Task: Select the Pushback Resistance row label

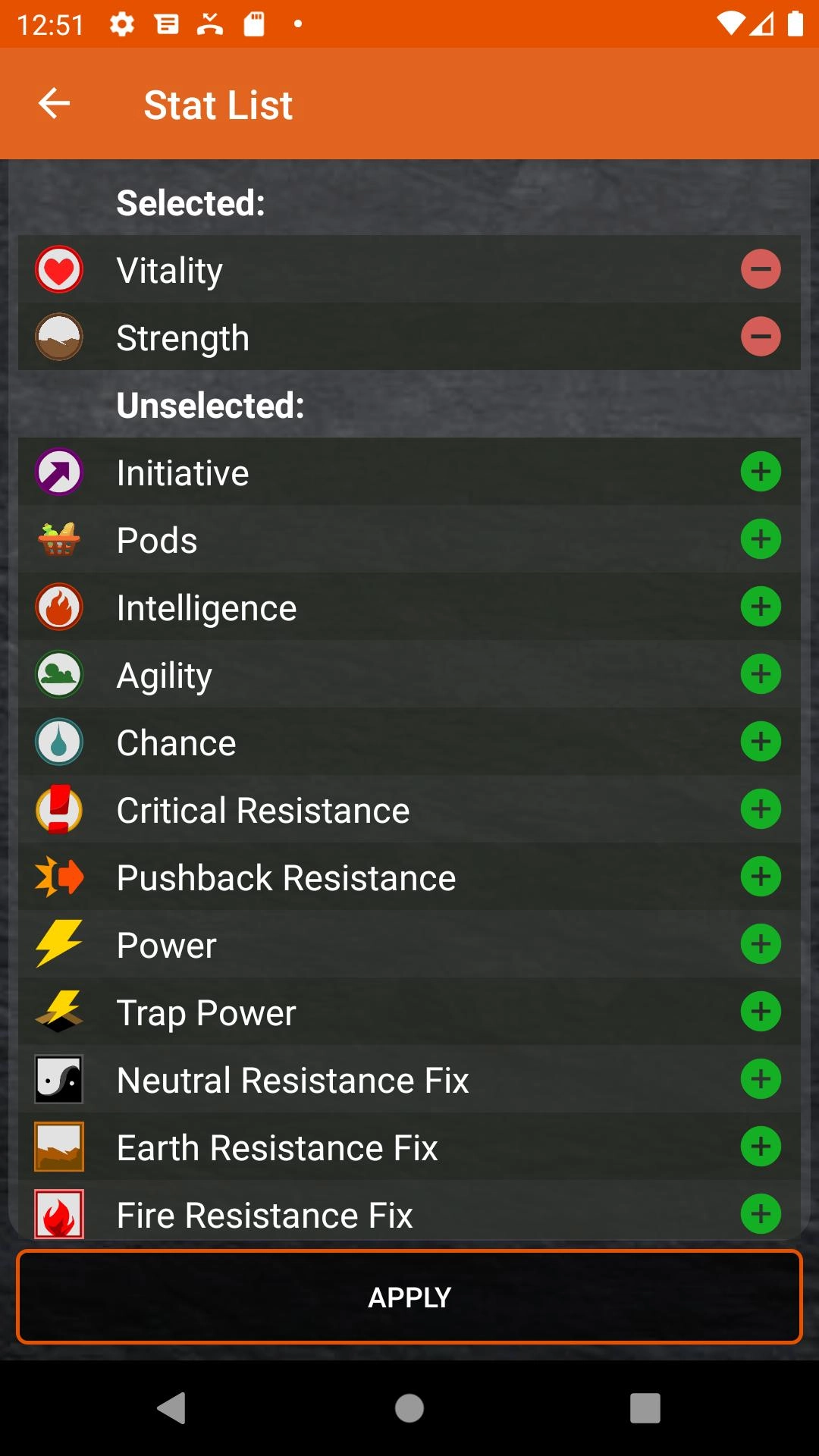Action: click(286, 877)
